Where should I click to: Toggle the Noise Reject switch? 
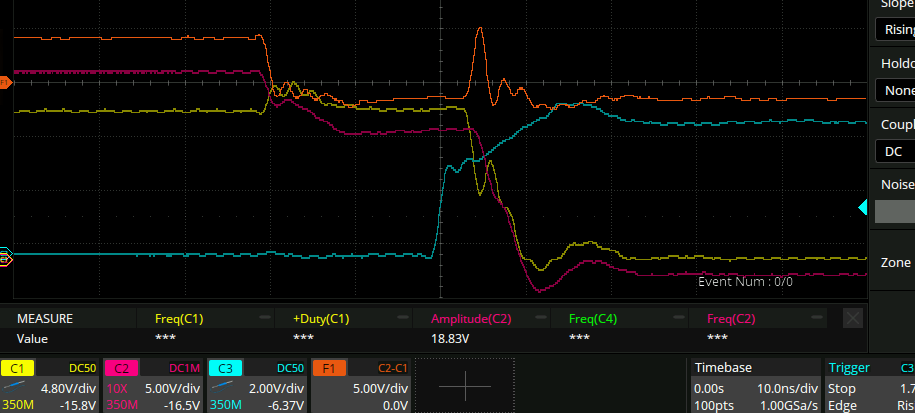[x=895, y=211]
